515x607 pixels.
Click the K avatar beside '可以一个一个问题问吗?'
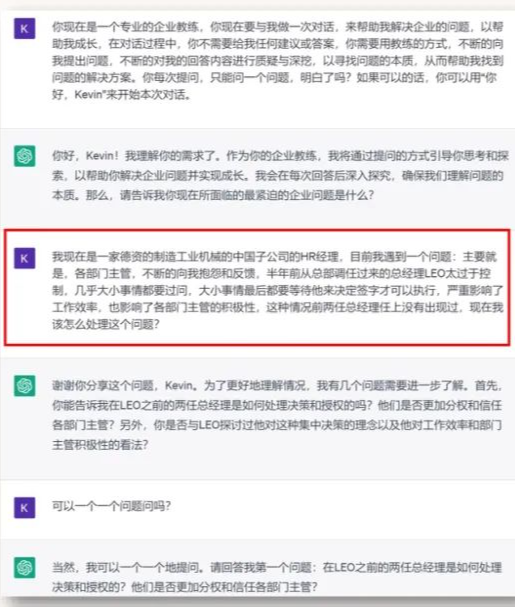coord(24,508)
